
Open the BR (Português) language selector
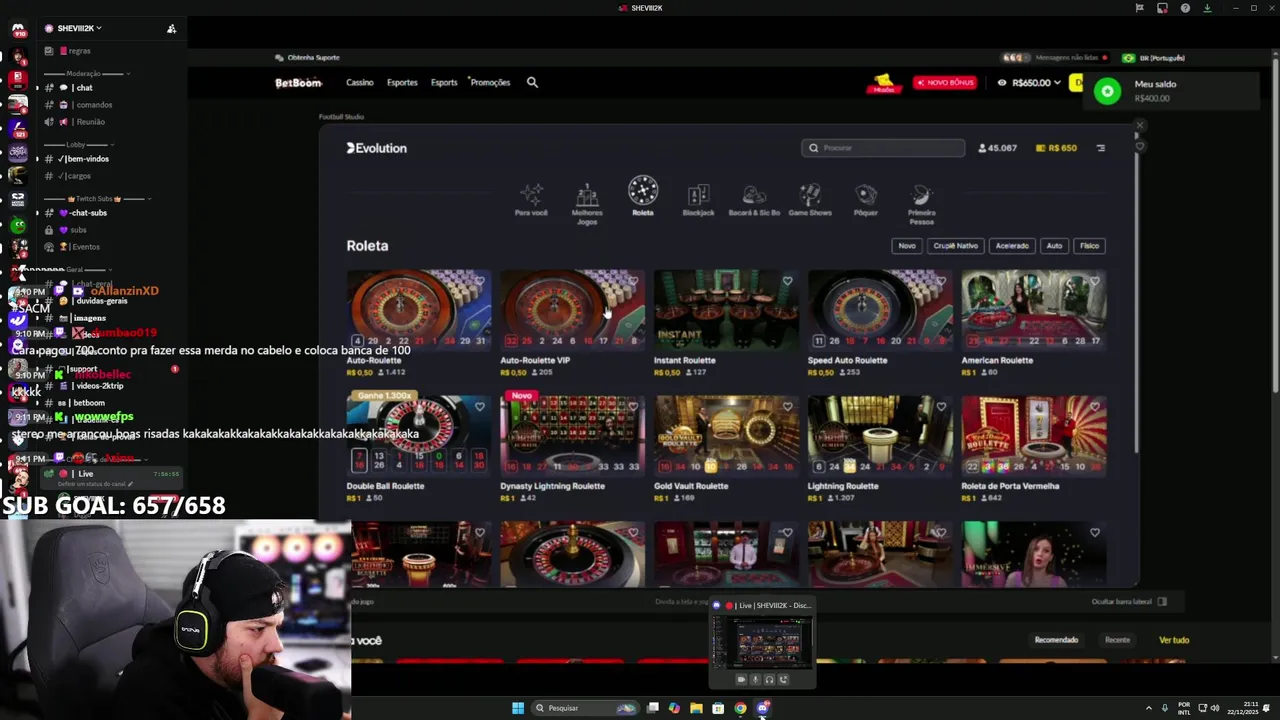pos(1153,58)
